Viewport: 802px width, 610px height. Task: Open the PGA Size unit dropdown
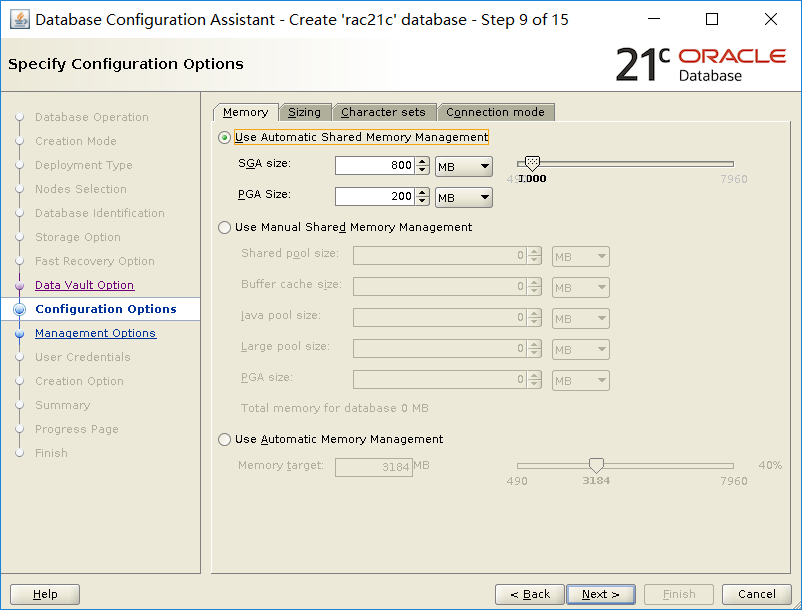tap(463, 198)
